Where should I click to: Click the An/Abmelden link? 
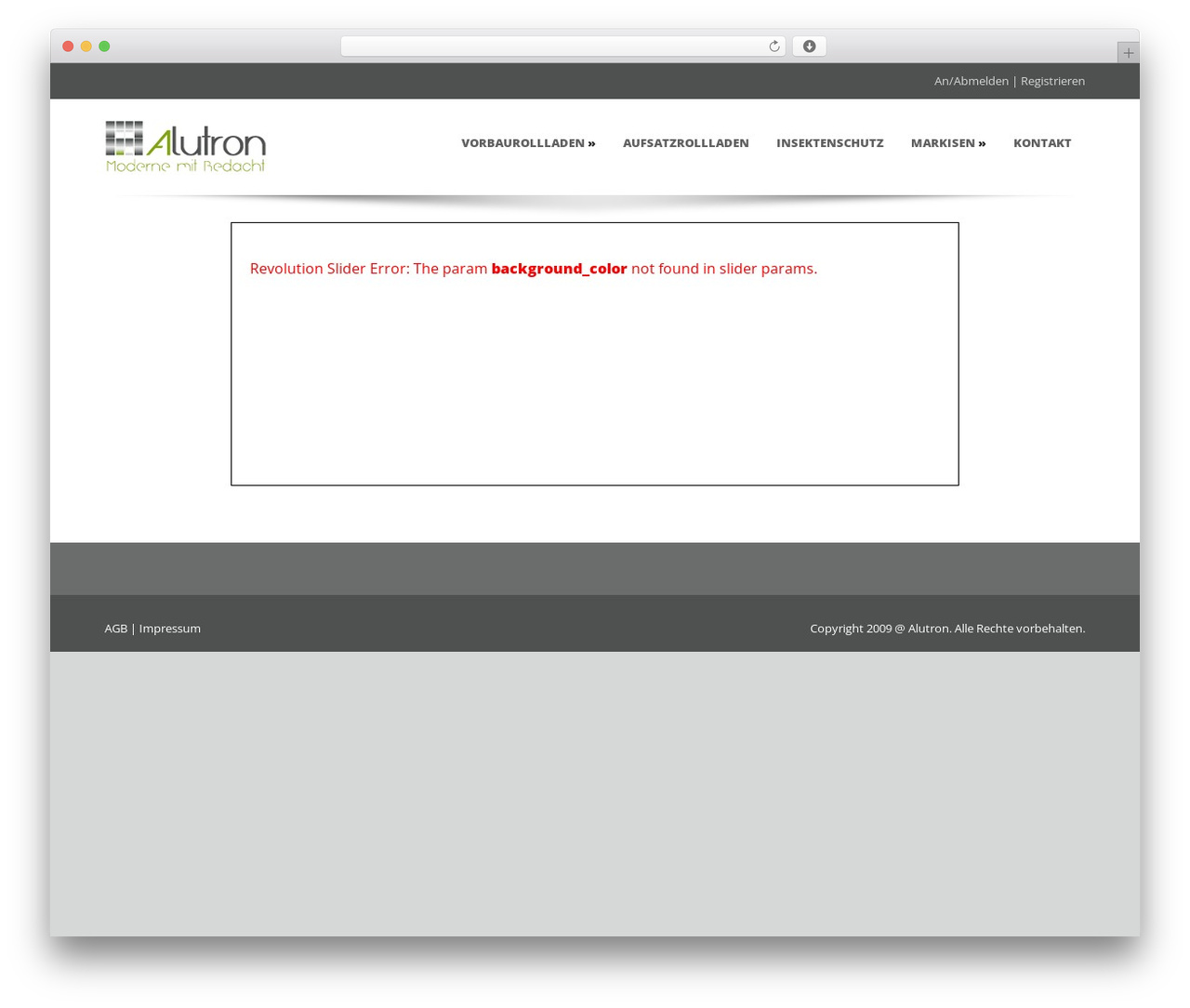point(972,81)
